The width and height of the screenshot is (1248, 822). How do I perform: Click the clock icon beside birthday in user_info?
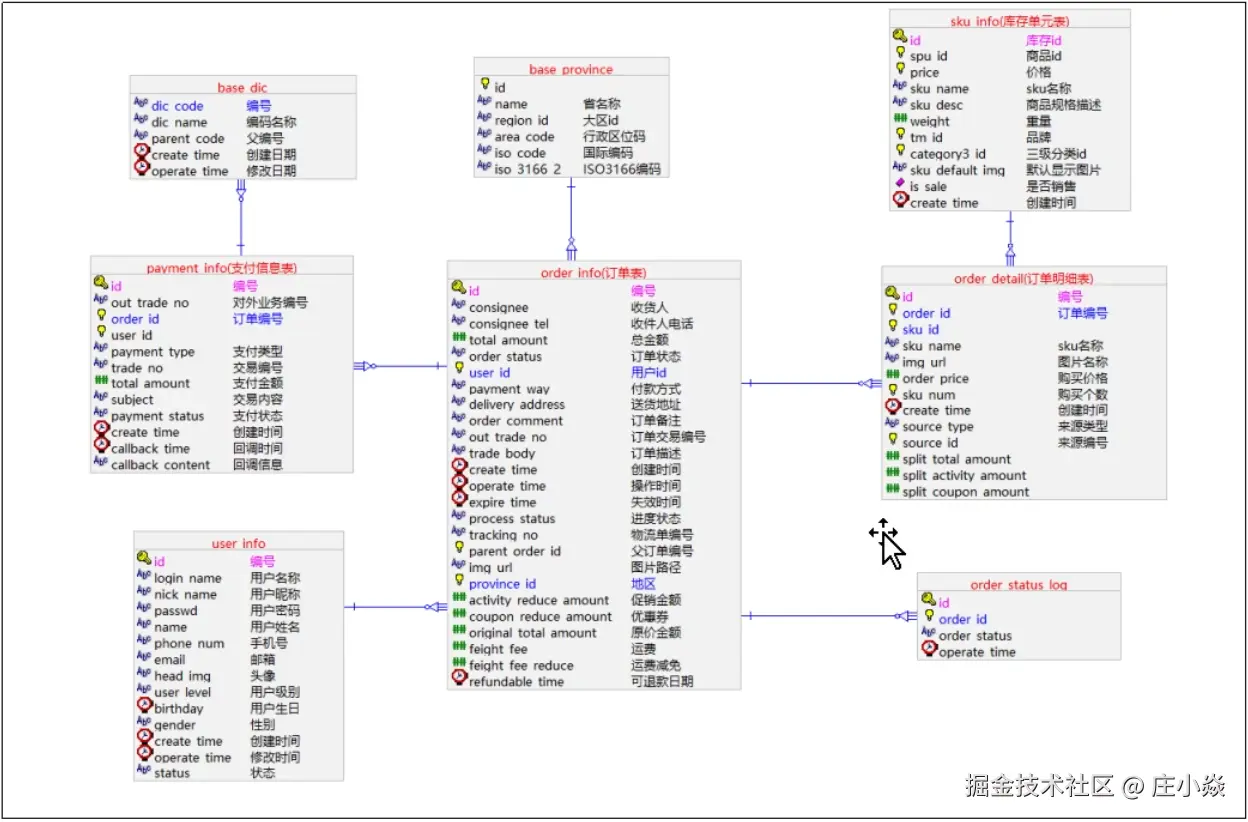tap(144, 707)
